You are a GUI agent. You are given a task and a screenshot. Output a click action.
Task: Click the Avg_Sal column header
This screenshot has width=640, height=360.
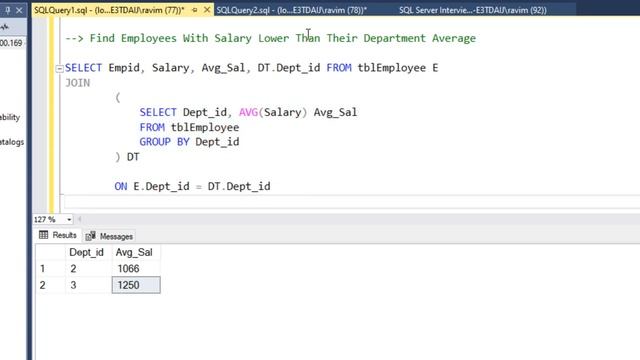[x=136, y=253]
